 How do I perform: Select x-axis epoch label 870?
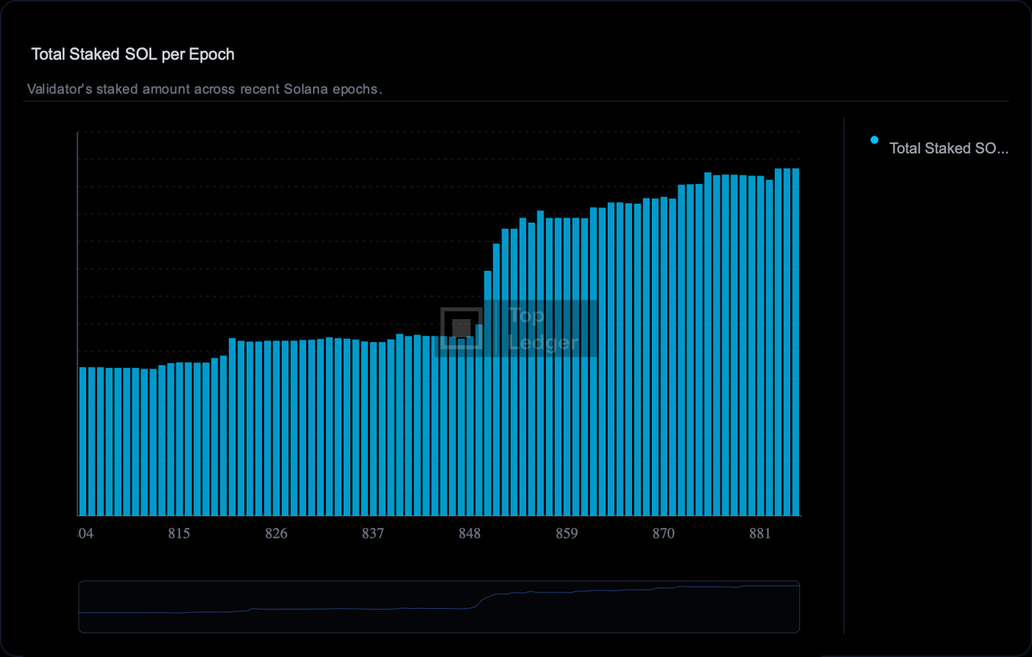(664, 534)
